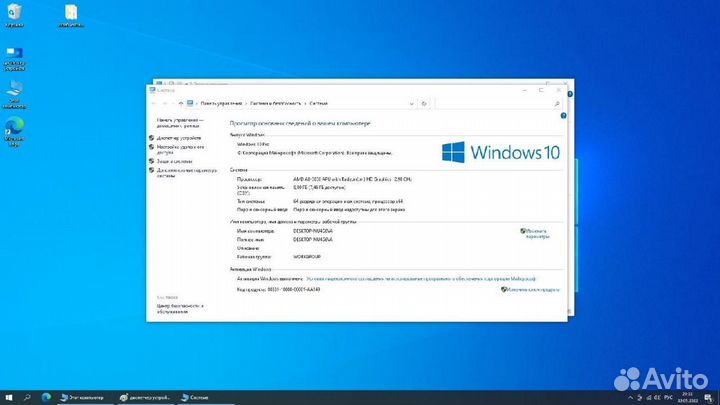The height and width of the screenshot is (405, 720).
Task: Select the product code value text
Action: (x=294, y=290)
